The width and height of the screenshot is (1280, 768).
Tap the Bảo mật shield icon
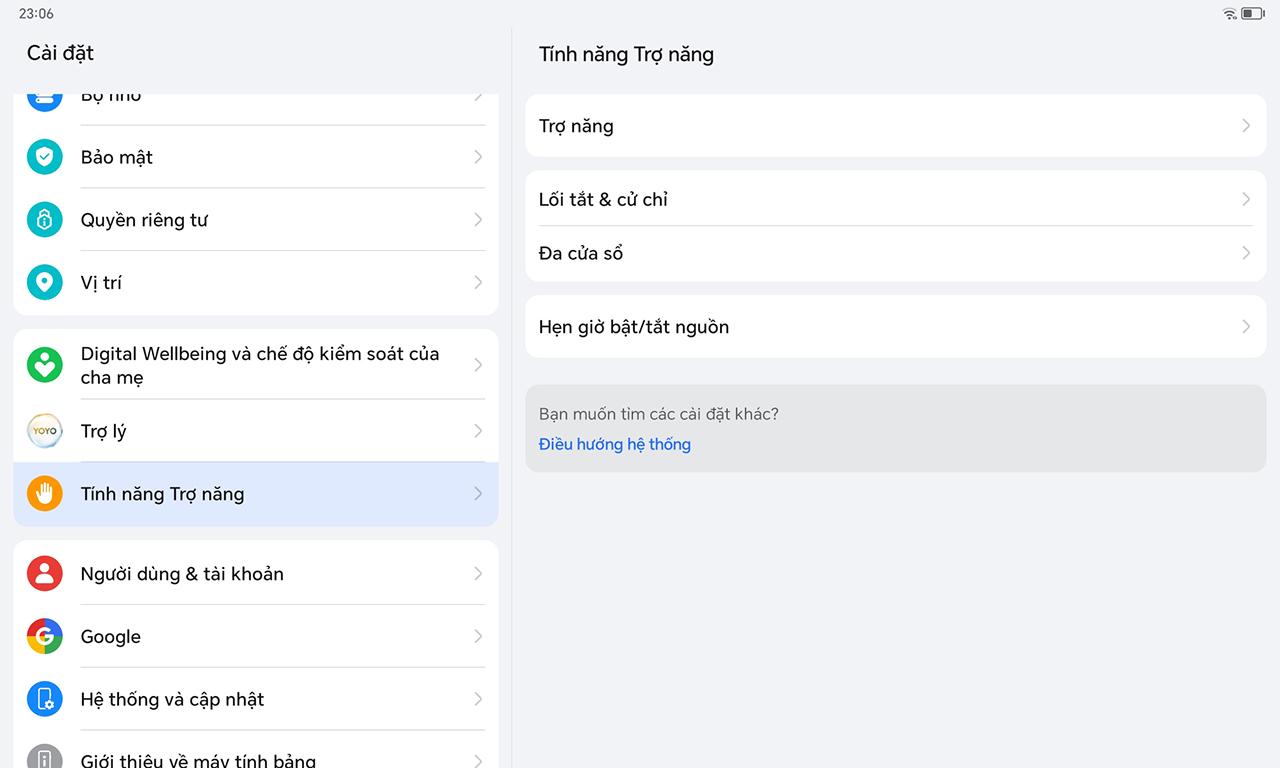tap(44, 157)
